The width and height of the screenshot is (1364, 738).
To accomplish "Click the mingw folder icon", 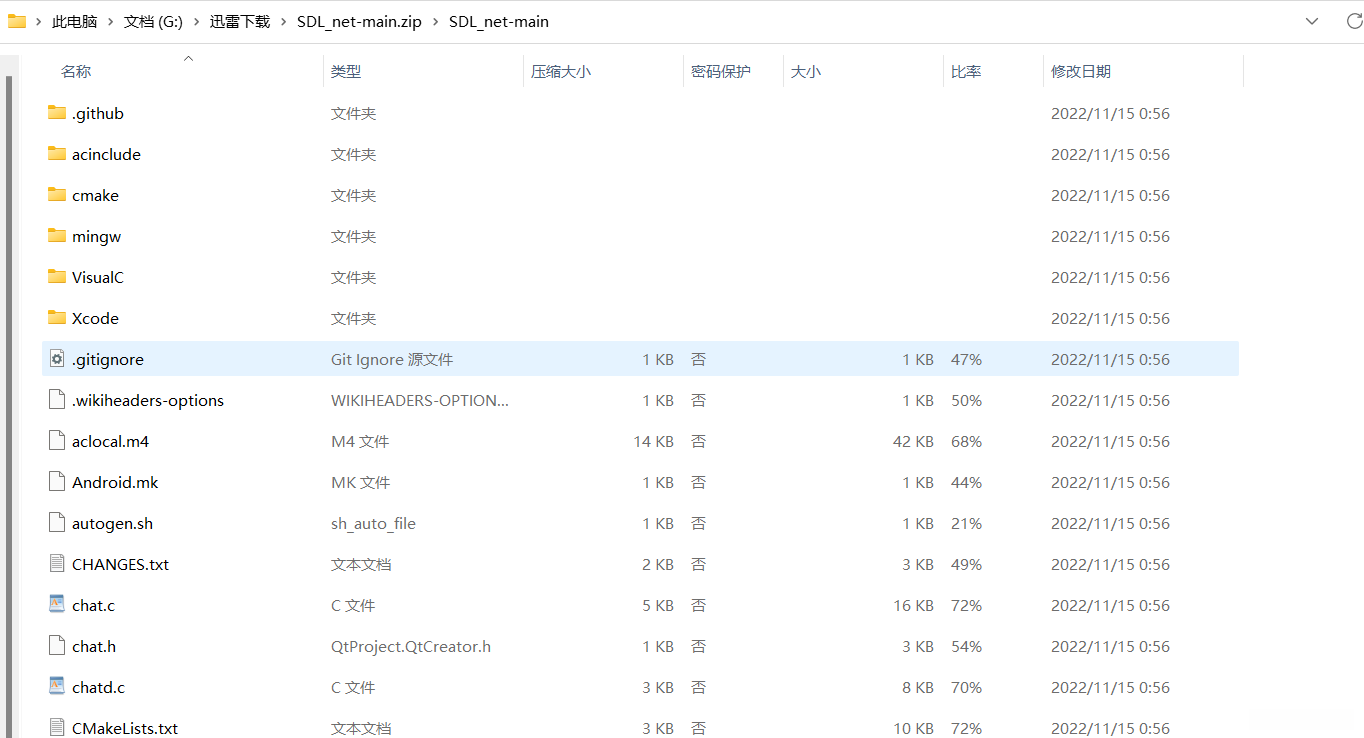I will point(57,236).
